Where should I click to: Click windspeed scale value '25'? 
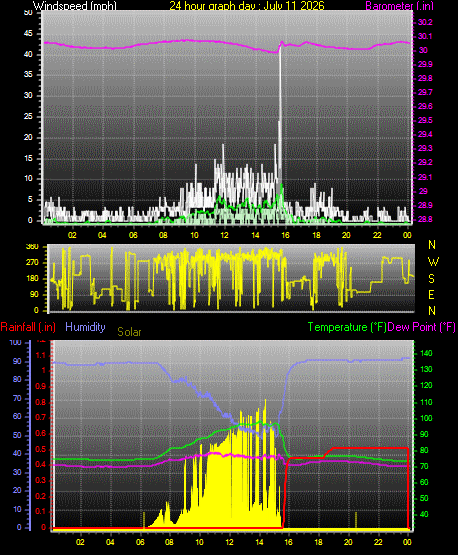(x=28, y=116)
